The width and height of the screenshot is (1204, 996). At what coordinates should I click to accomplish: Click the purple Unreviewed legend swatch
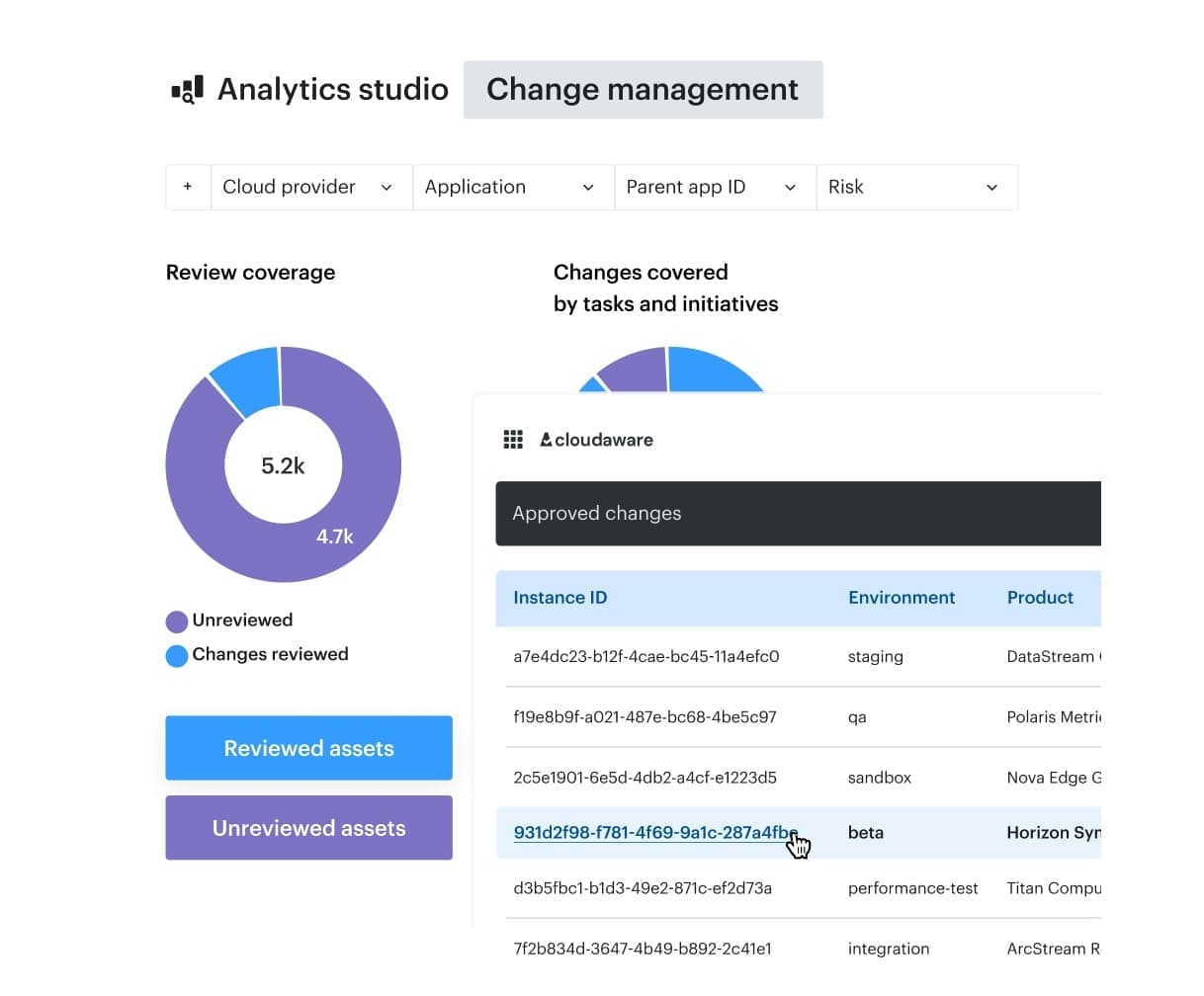tap(177, 622)
